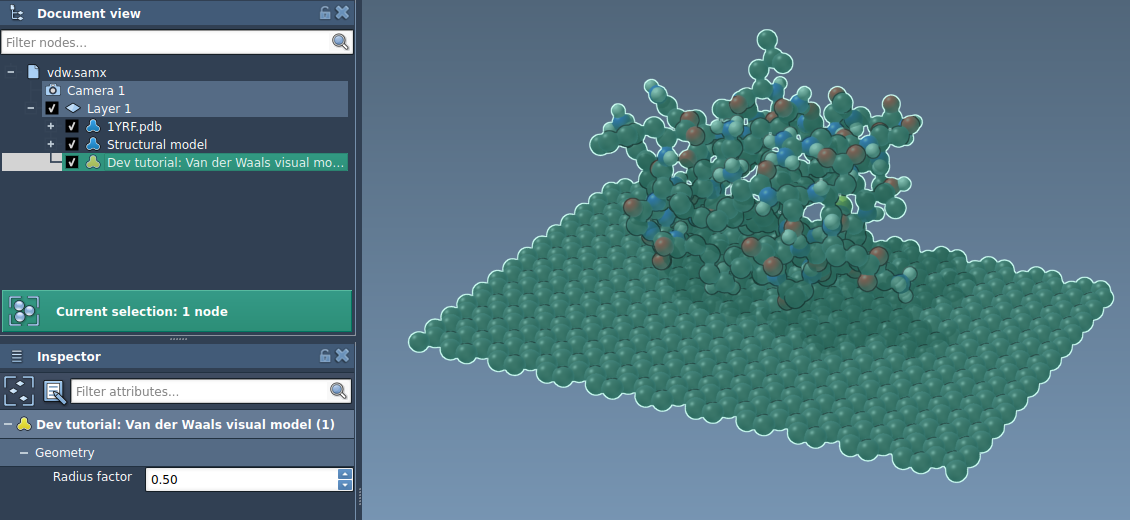
Task: Select the Camera 1 node
Action: [95, 90]
